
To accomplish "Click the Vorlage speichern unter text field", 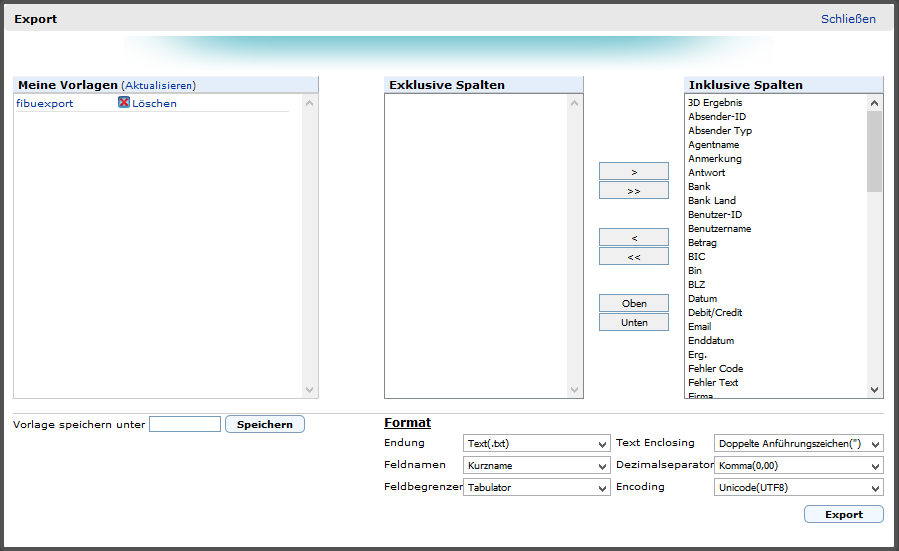I will pos(185,424).
